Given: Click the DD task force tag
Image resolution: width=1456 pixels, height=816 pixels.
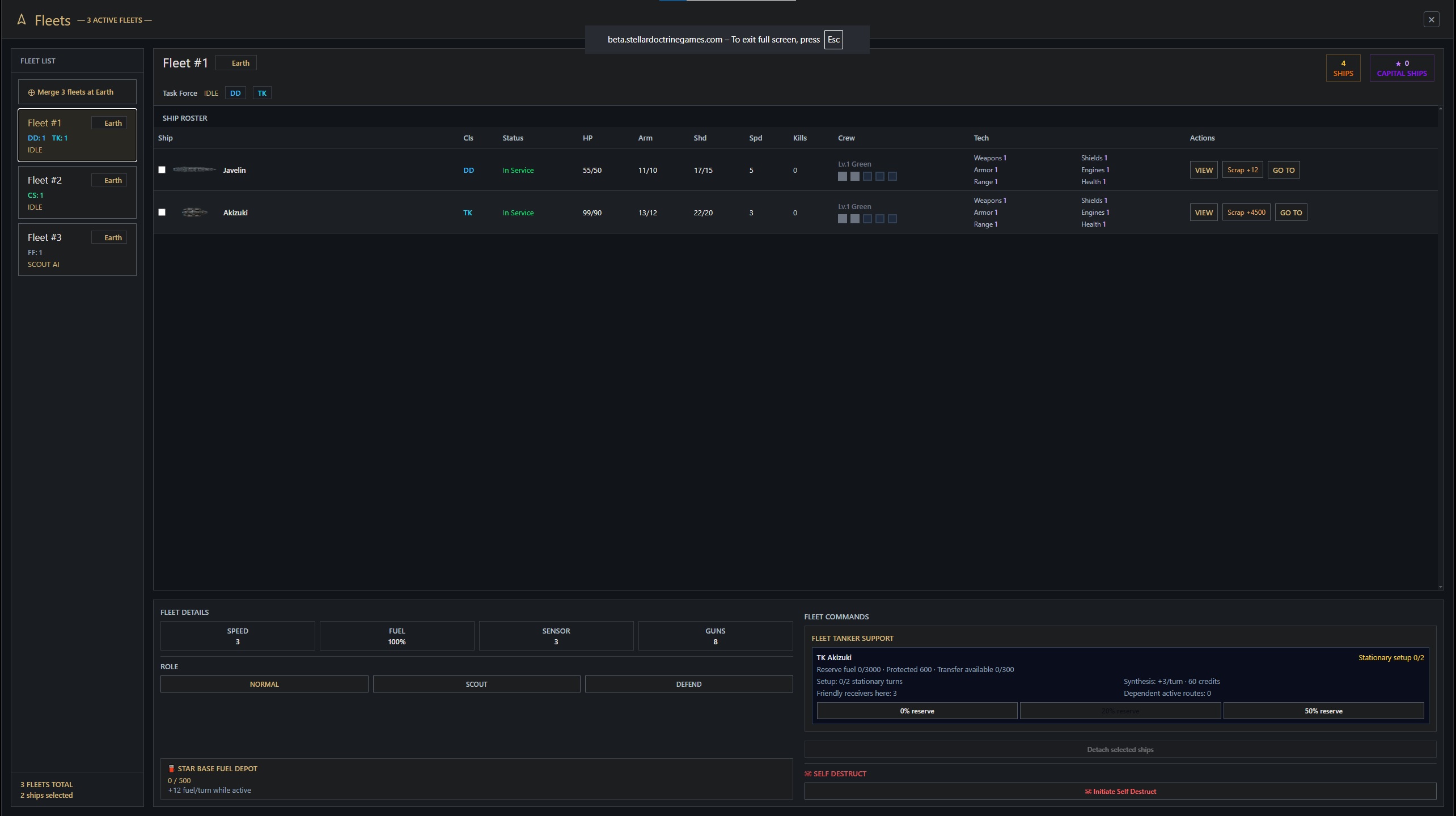Looking at the screenshot, I should point(235,93).
